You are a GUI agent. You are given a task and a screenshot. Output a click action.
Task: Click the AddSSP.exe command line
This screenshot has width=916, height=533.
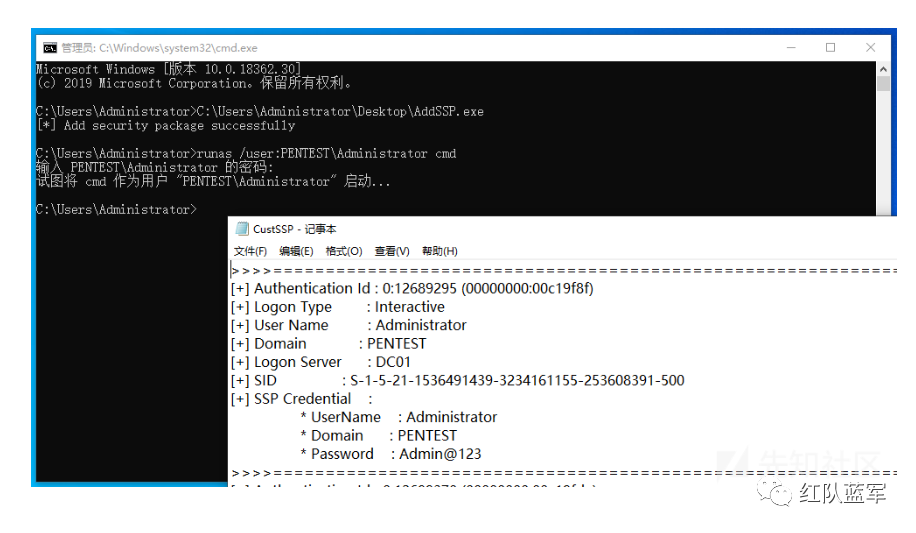(x=260, y=112)
